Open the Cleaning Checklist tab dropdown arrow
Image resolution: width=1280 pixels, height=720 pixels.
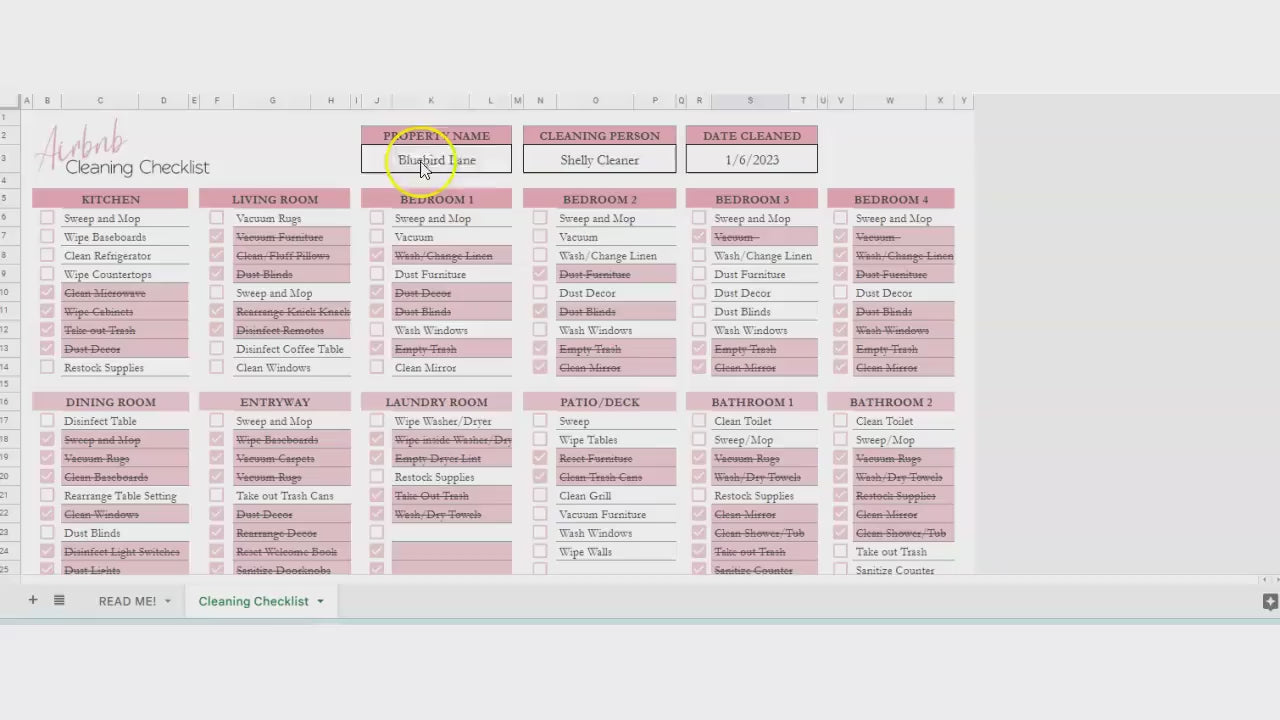point(320,601)
